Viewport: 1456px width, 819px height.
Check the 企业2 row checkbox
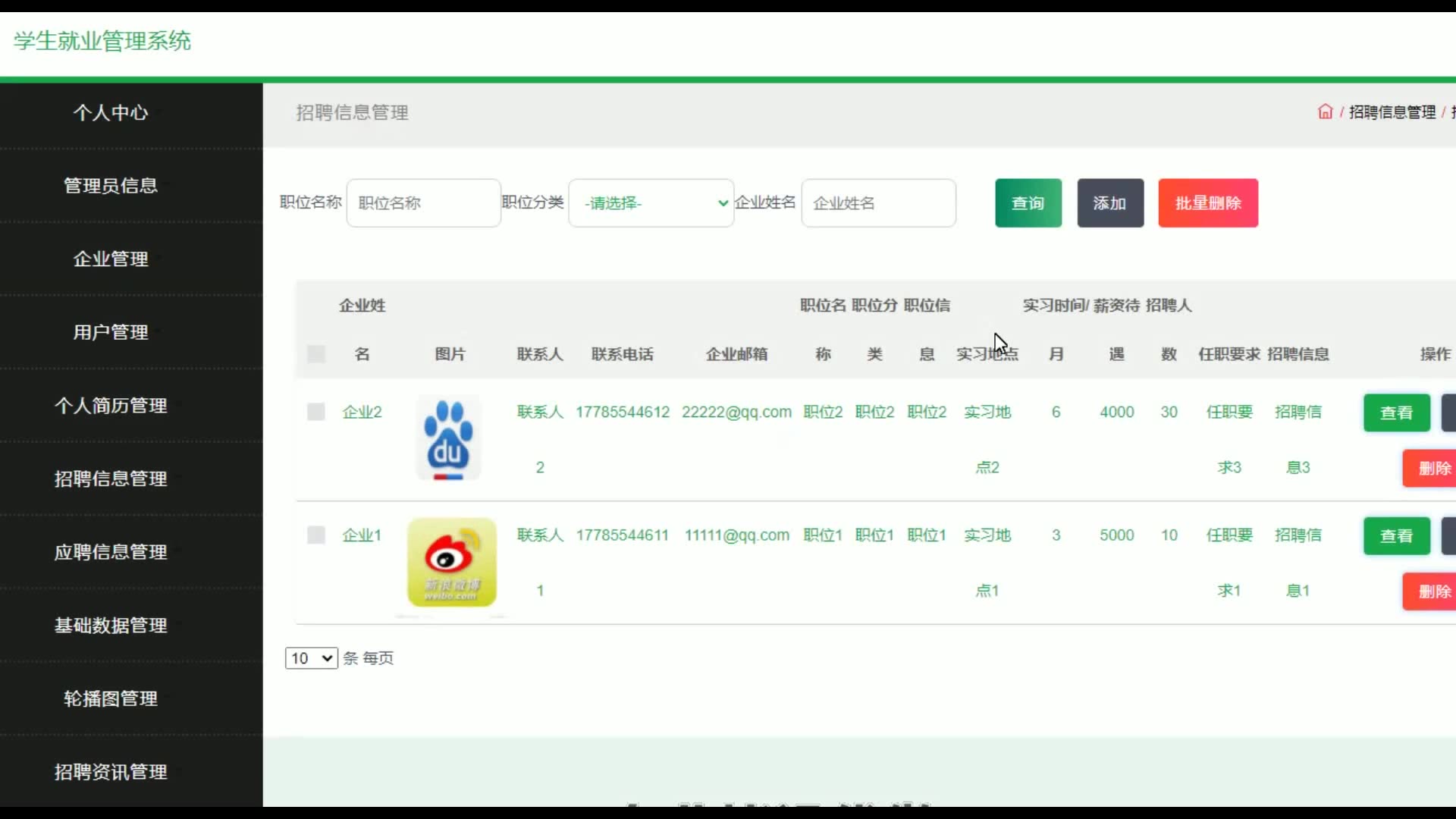tap(316, 412)
